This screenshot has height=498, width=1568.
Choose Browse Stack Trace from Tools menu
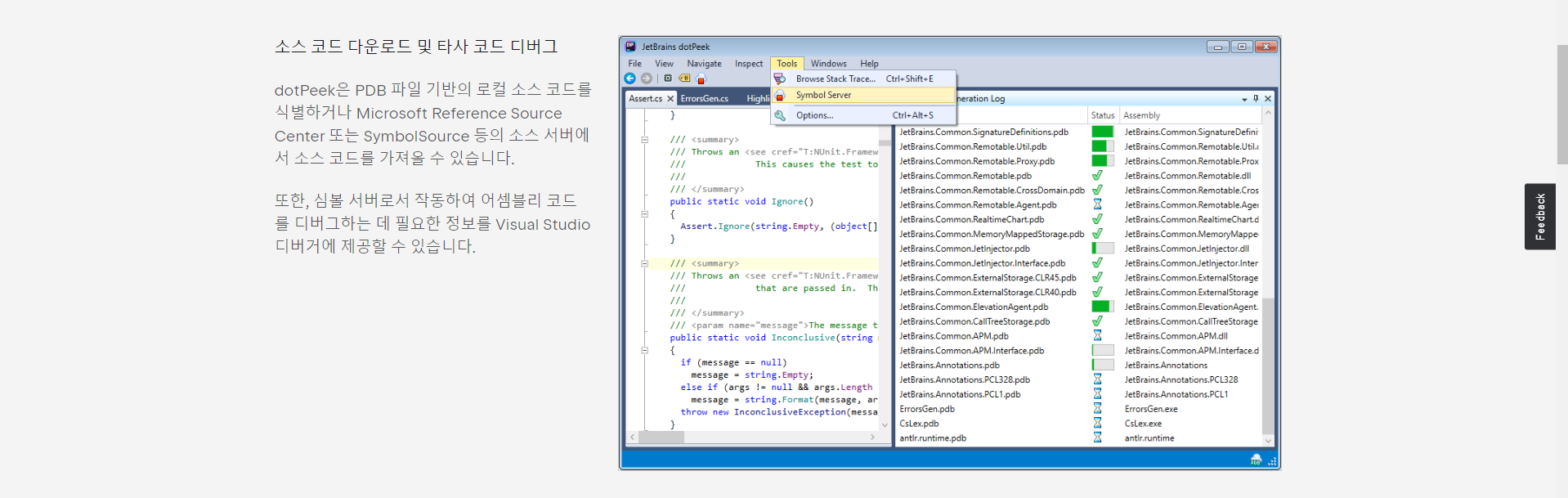(x=863, y=79)
